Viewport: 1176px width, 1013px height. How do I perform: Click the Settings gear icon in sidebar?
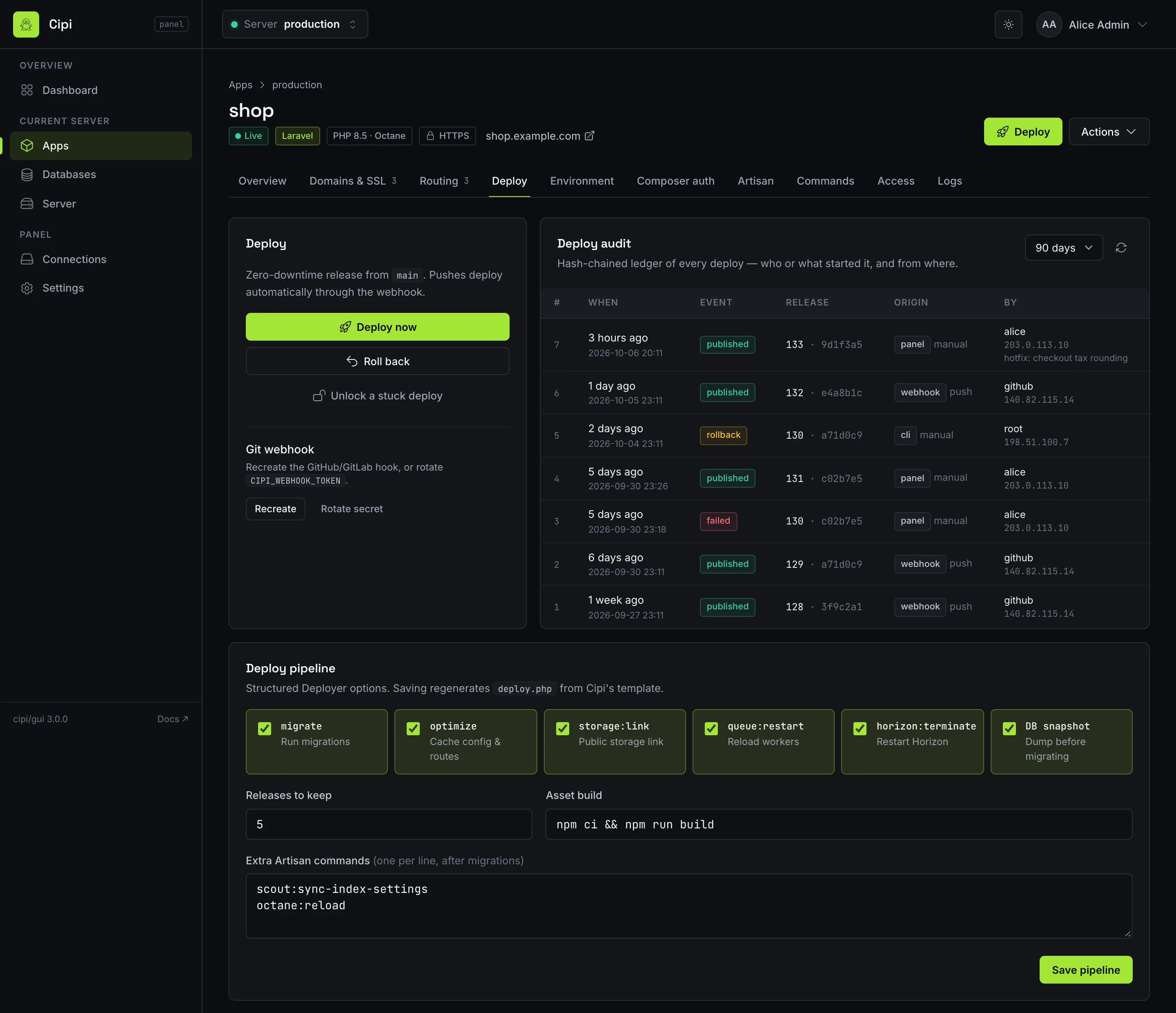pos(27,288)
